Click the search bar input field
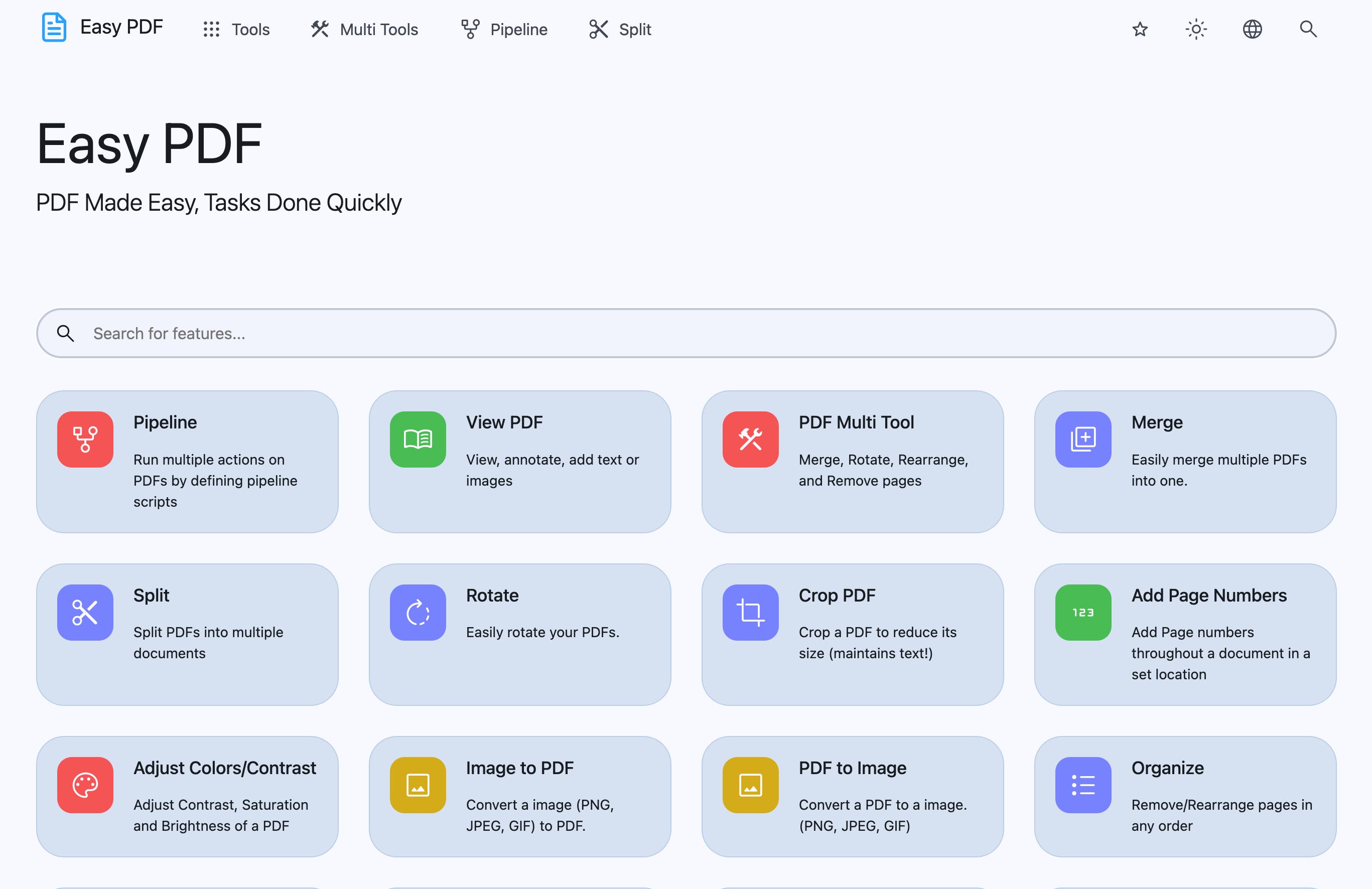The width and height of the screenshot is (1372, 889). click(686, 333)
